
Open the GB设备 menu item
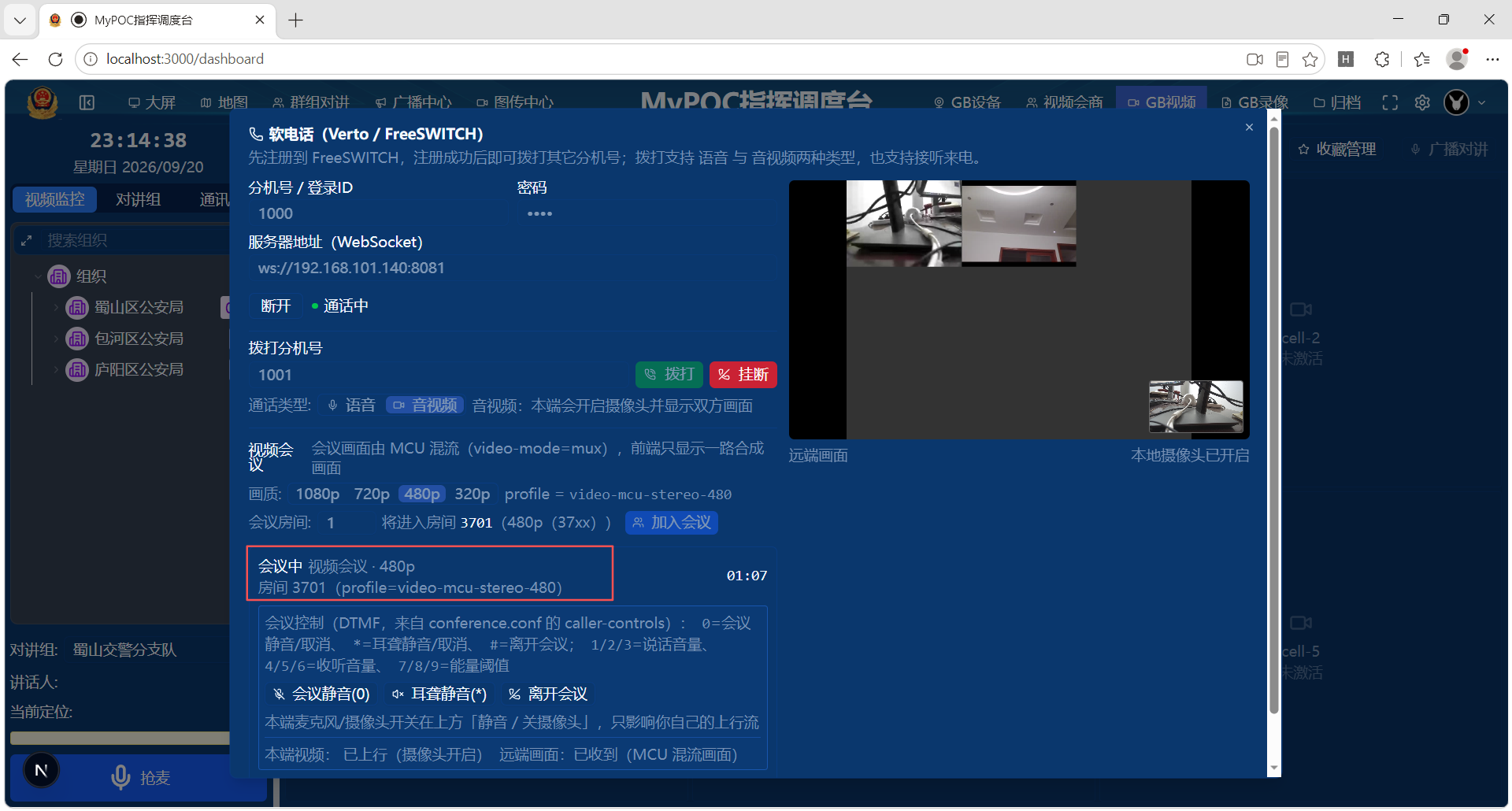(967, 103)
